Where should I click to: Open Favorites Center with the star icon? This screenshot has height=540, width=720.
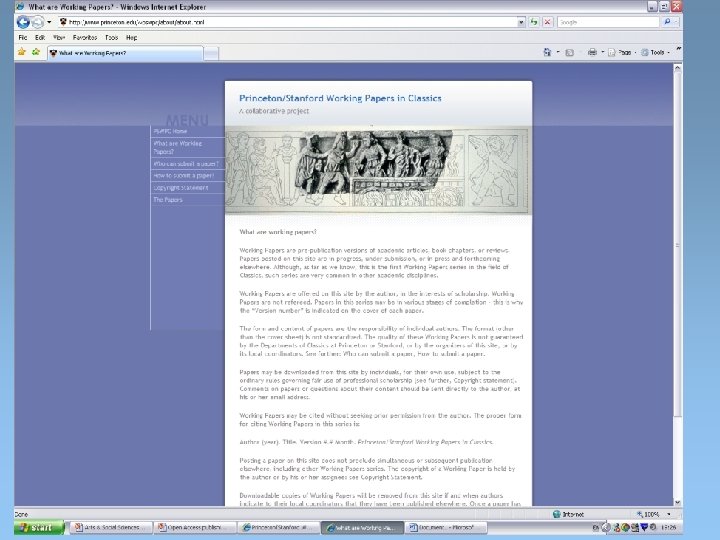coord(22,52)
